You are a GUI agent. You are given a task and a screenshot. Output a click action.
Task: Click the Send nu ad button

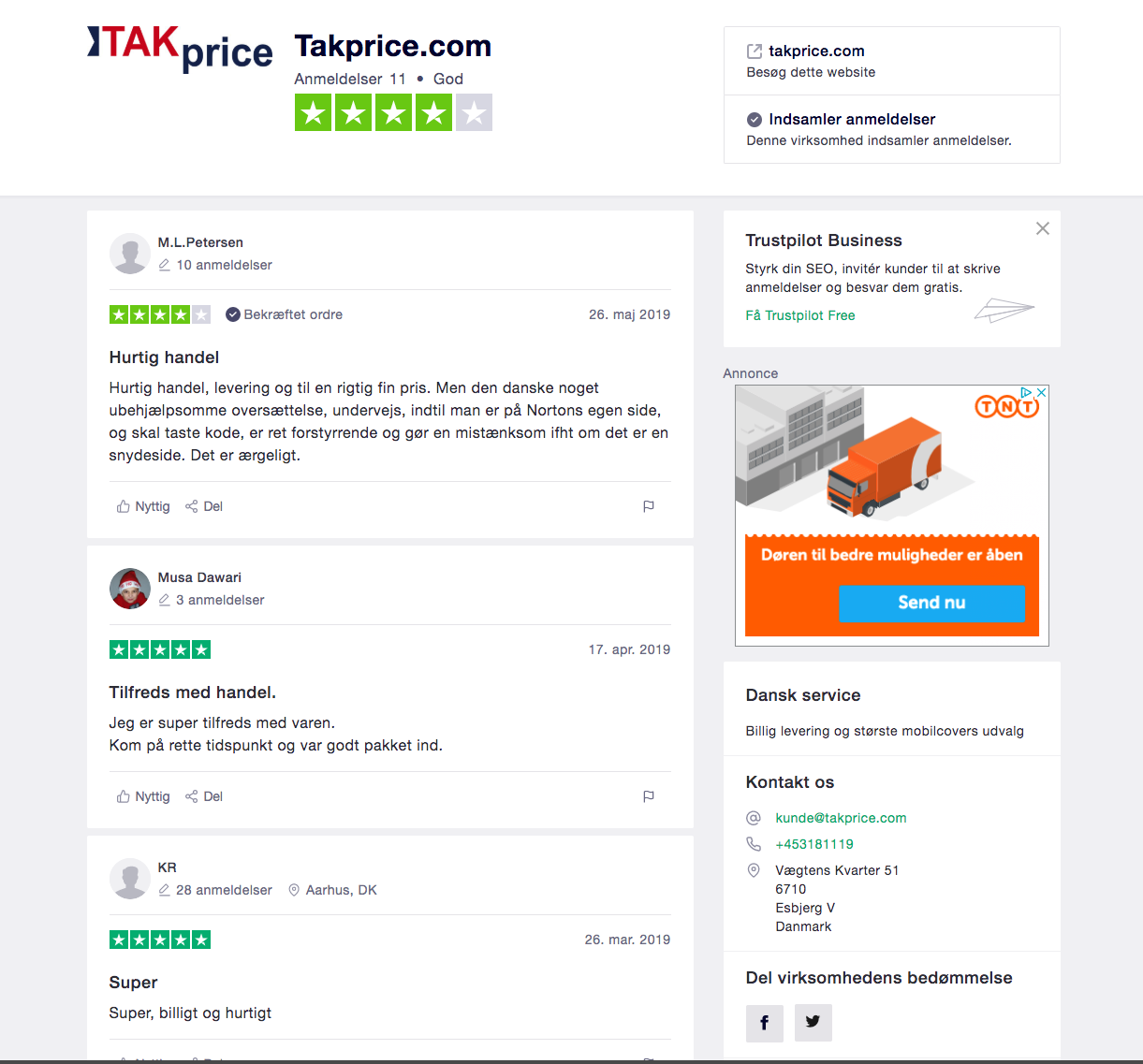(x=931, y=603)
